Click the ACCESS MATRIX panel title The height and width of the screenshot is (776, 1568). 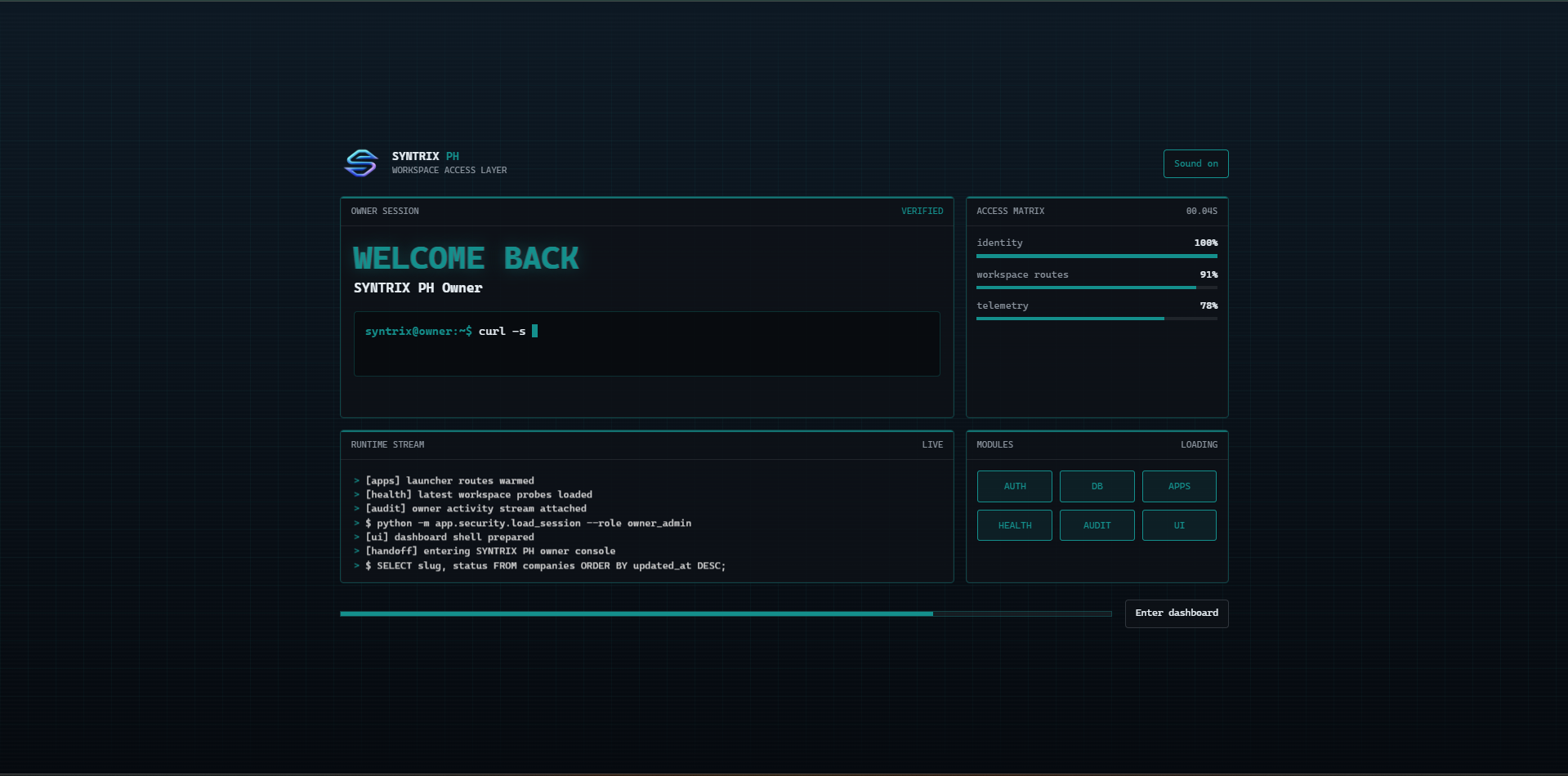click(1010, 211)
